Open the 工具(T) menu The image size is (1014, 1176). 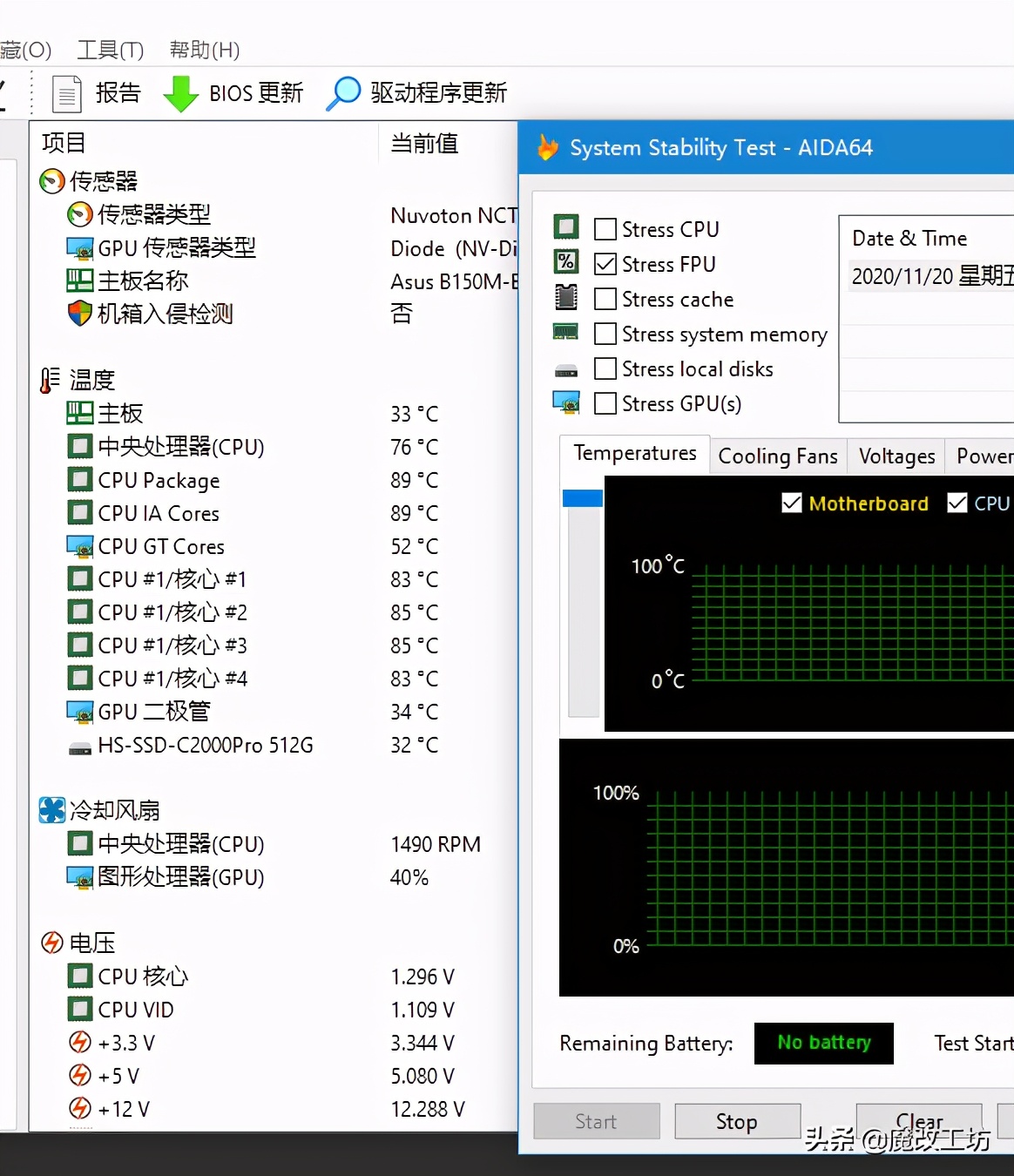pyautogui.click(x=110, y=50)
